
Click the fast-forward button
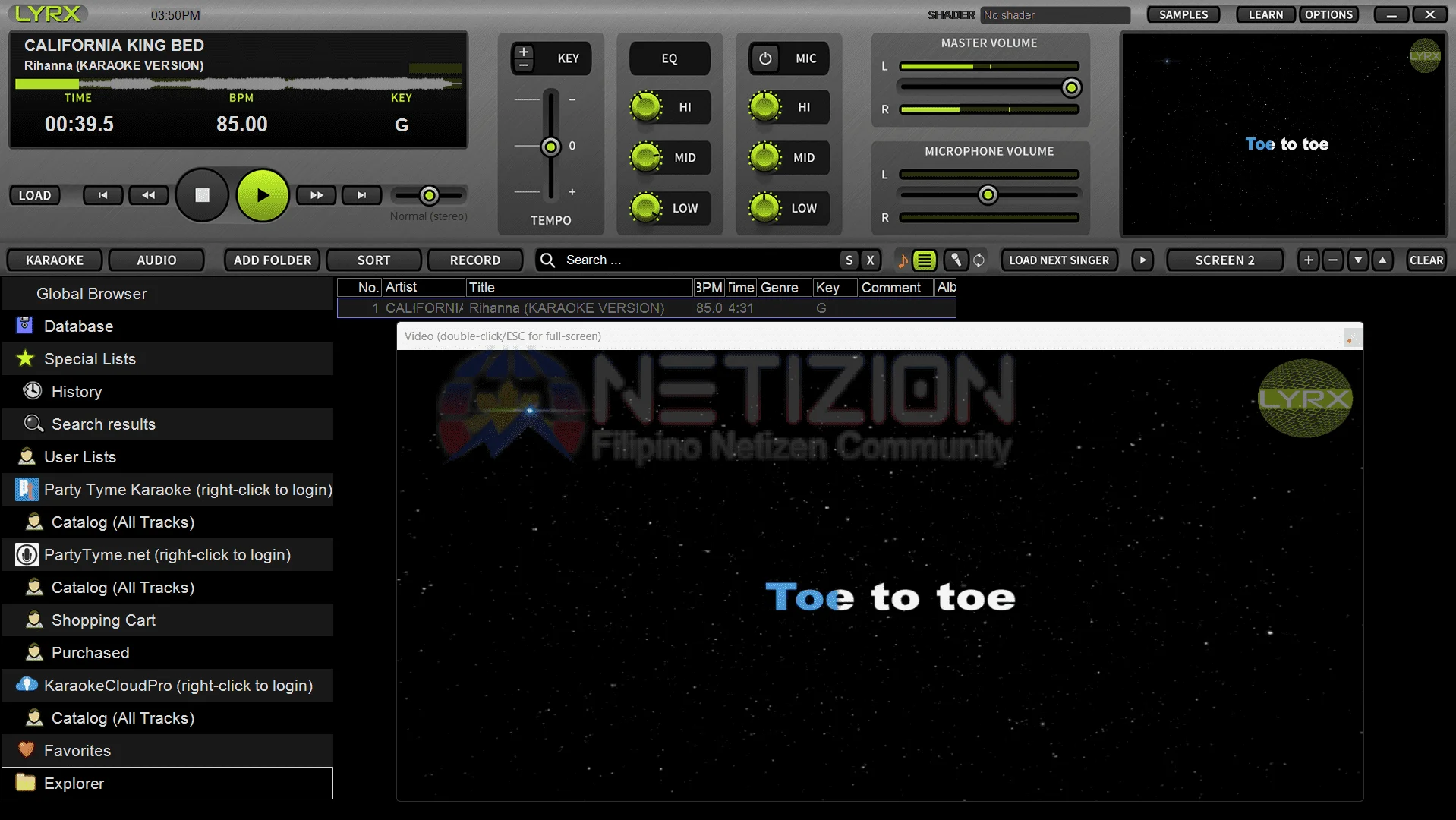[x=316, y=195]
